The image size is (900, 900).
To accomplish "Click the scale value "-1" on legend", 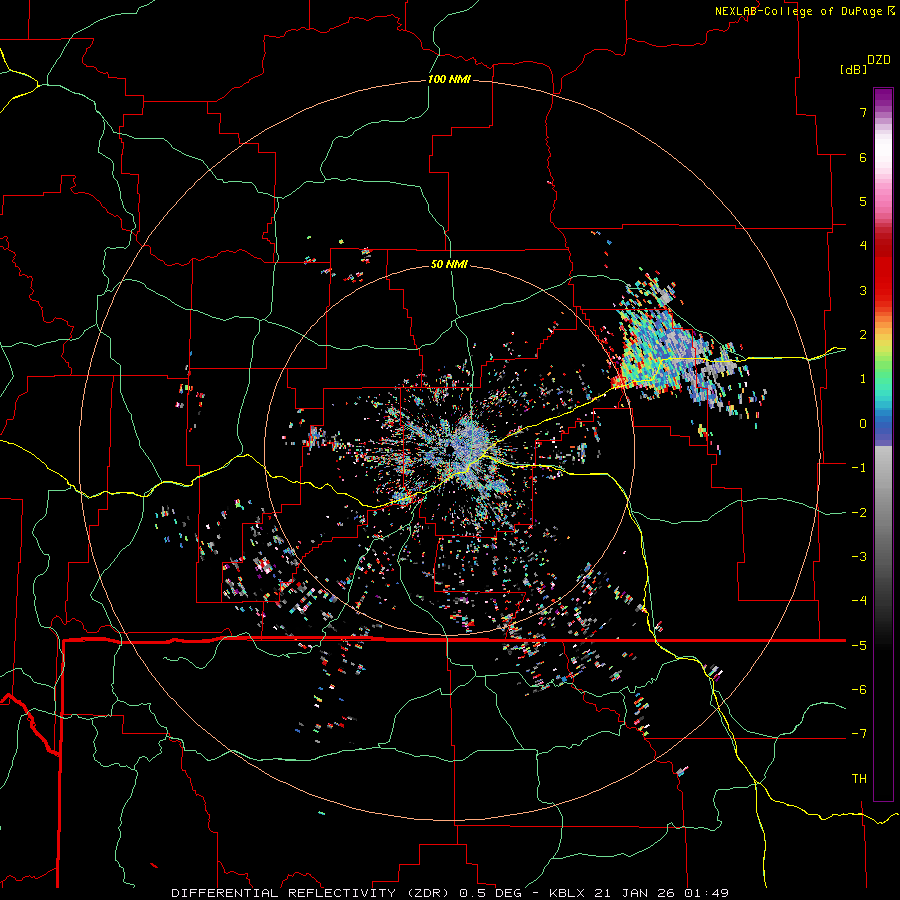I will (x=859, y=468).
